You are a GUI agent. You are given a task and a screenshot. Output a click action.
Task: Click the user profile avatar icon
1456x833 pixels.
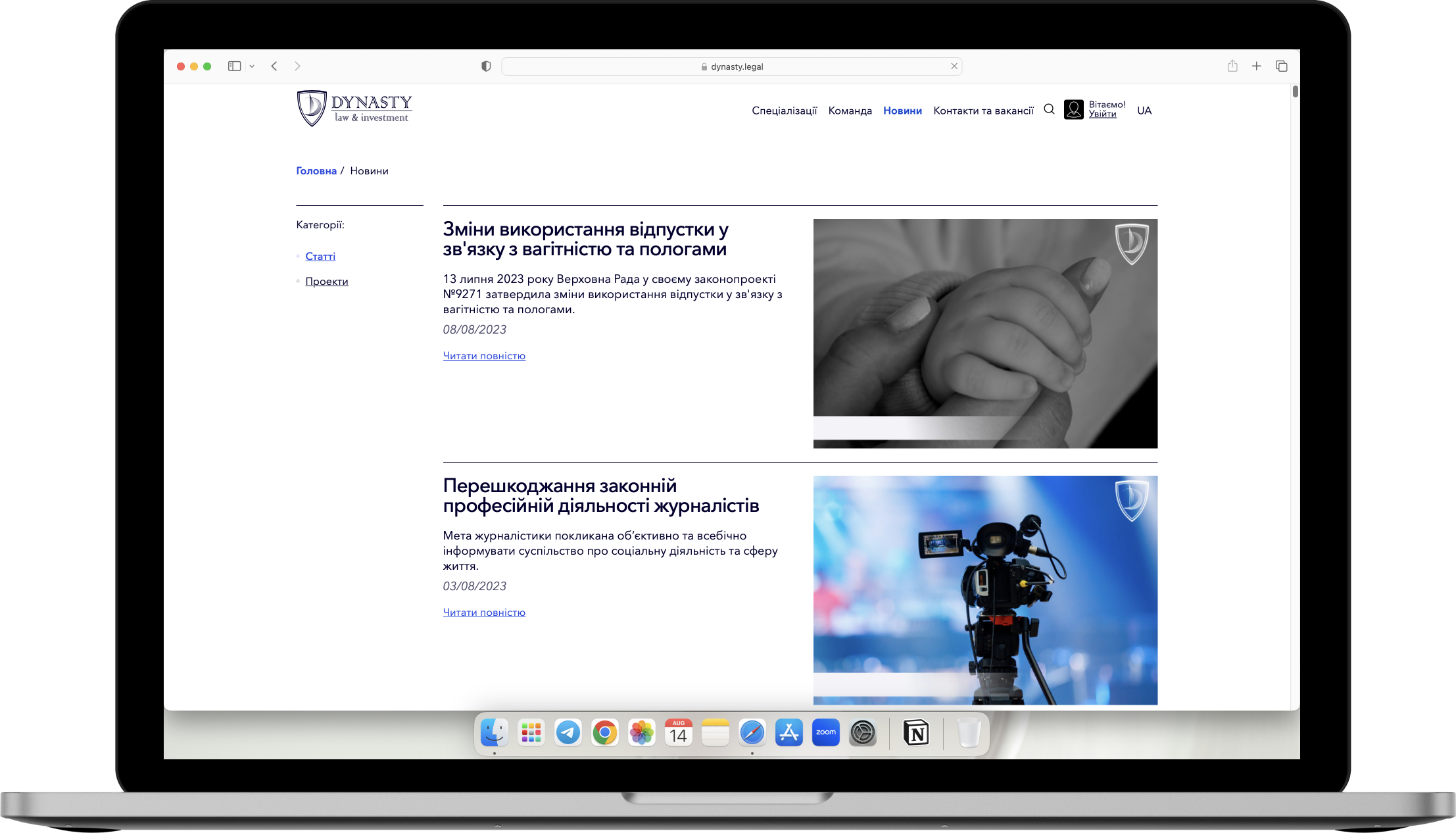pos(1073,109)
